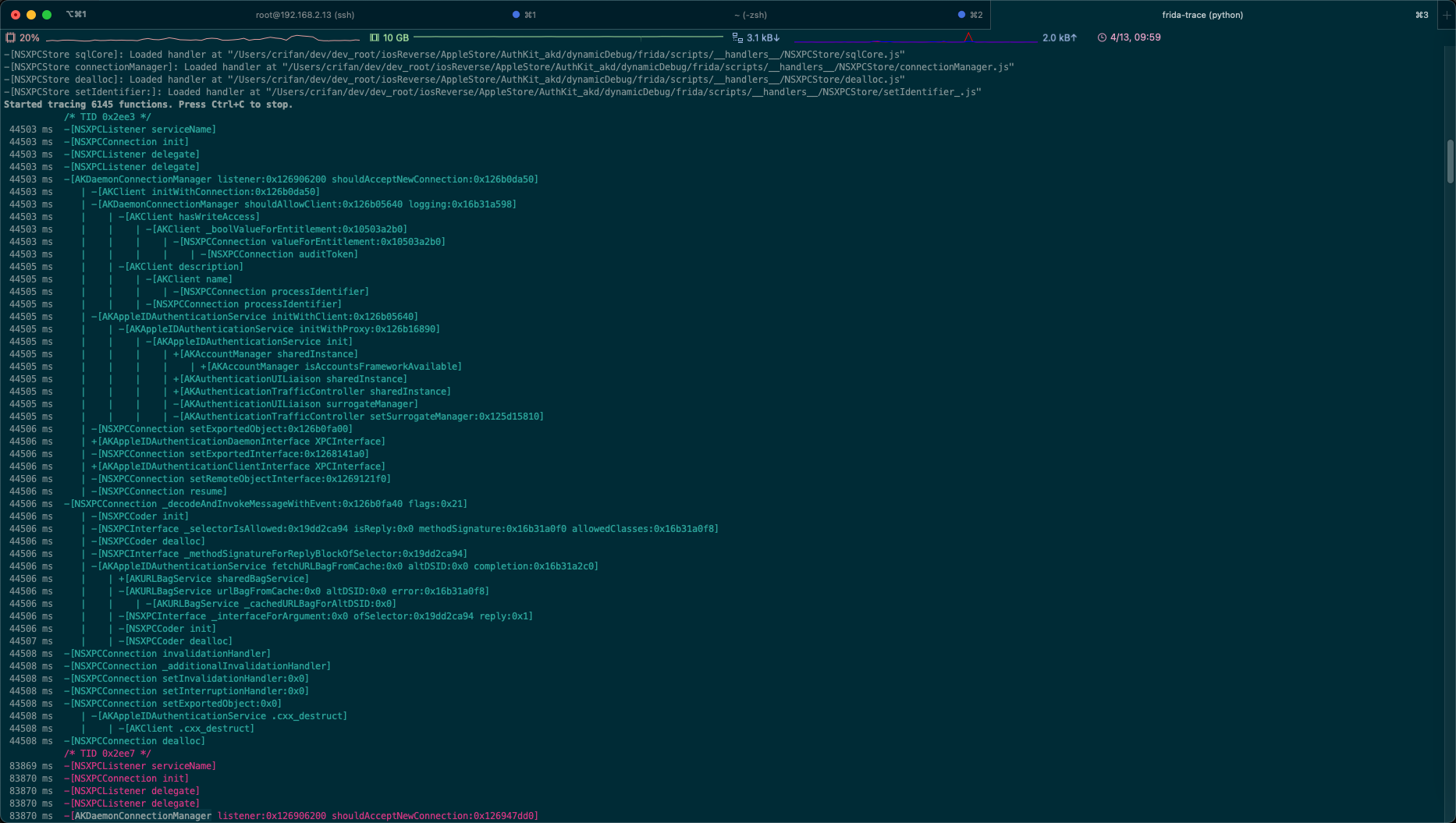This screenshot has height=823, width=1456.
Task: Click the '_cachedURLBagForAltDSID:0x0' line
Action: point(272,604)
